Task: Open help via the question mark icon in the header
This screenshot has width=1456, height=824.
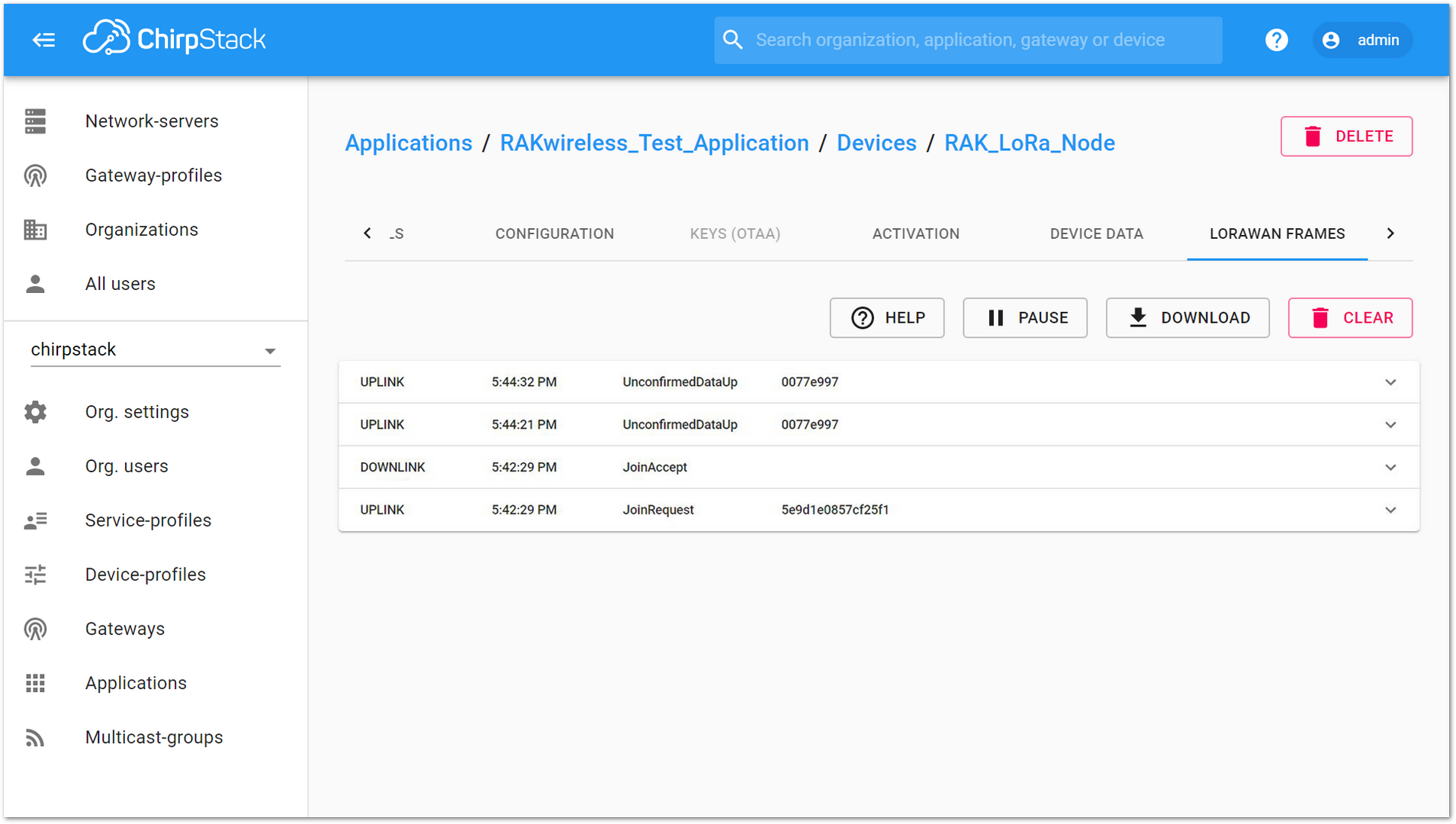Action: 1276,40
